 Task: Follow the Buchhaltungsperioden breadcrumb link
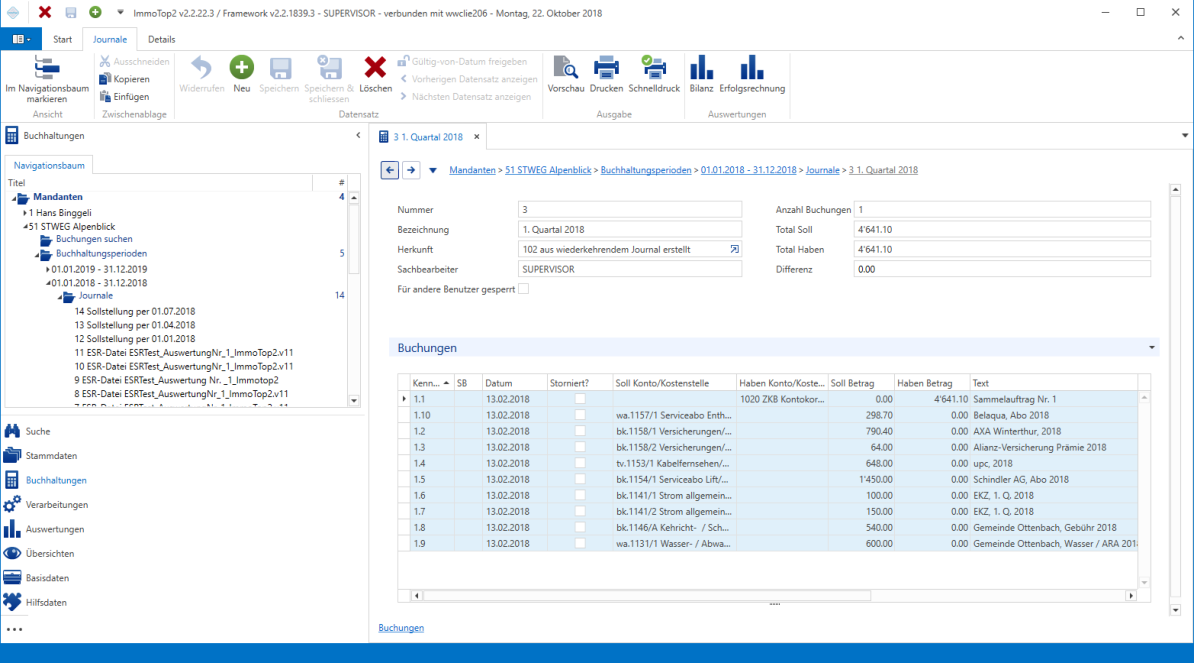click(646, 170)
